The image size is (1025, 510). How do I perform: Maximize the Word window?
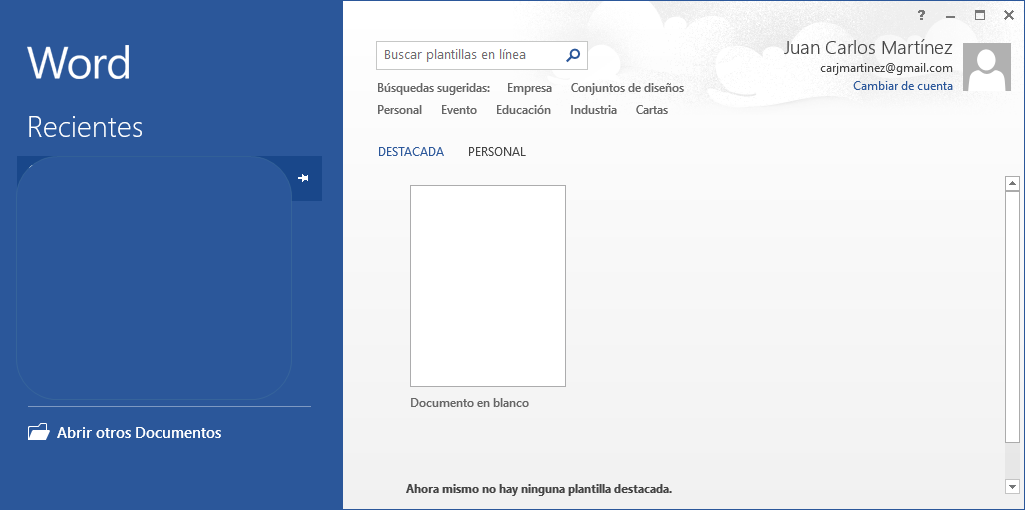980,16
